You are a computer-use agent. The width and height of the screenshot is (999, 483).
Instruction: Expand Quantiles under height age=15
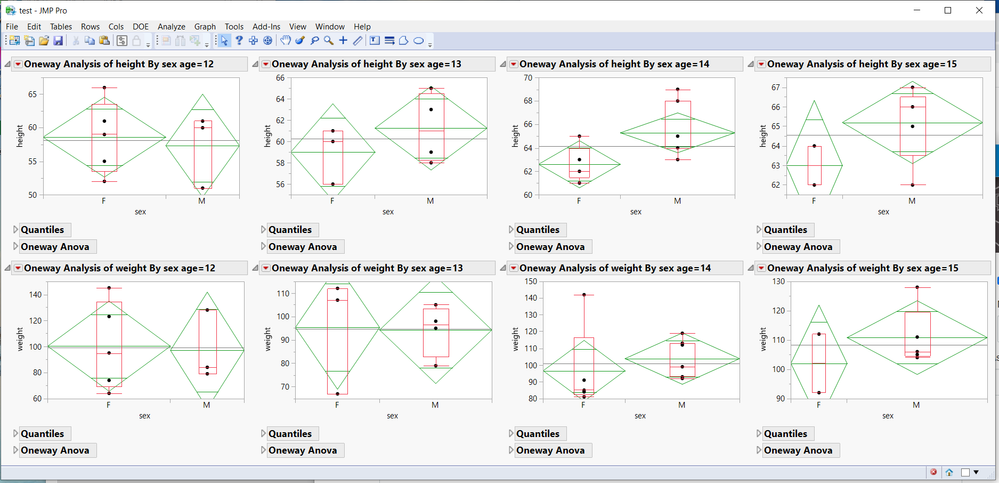click(759, 230)
